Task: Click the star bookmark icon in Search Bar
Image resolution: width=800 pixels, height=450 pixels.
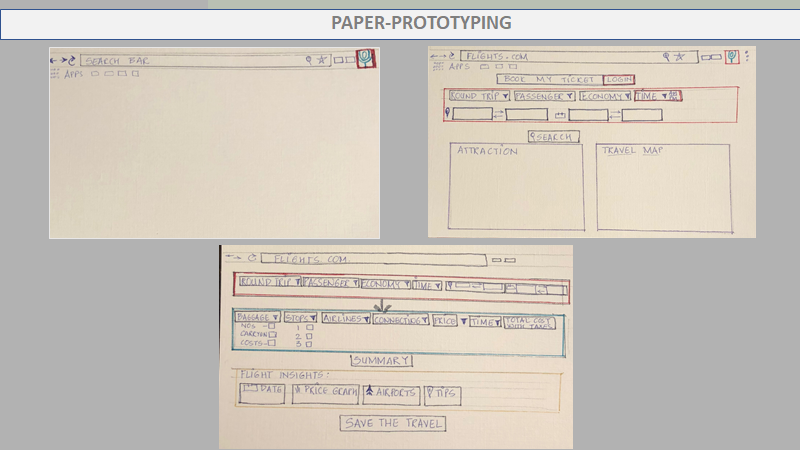Action: [322, 60]
